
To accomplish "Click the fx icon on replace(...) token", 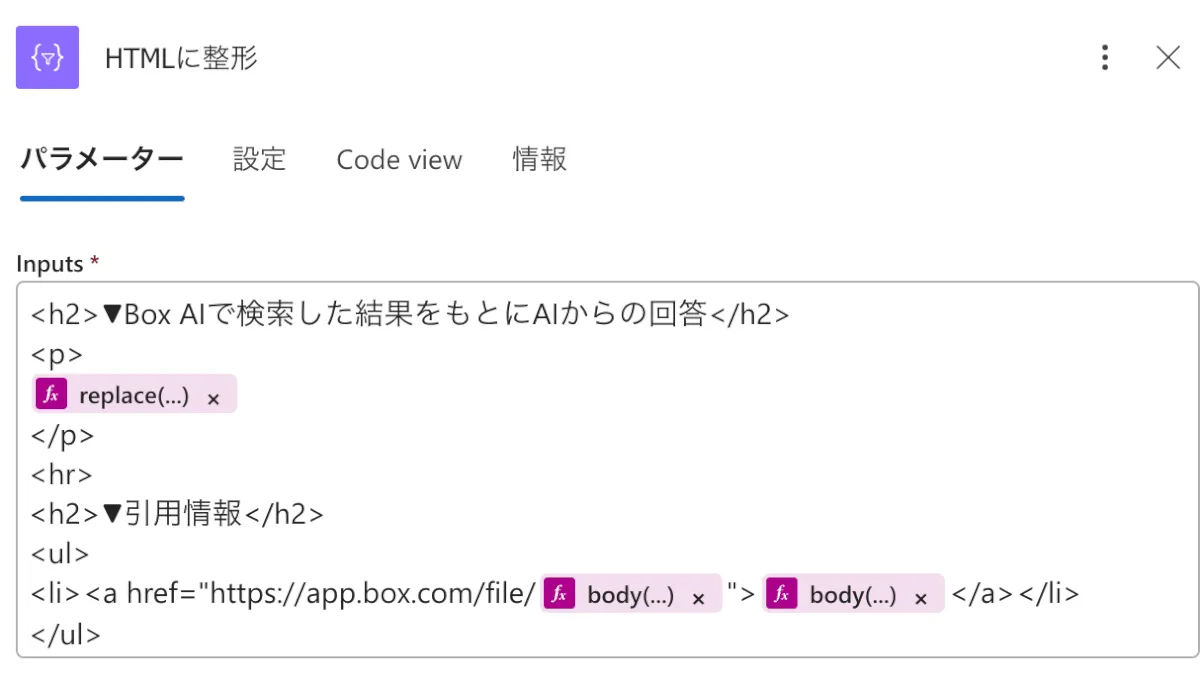I will (50, 395).
